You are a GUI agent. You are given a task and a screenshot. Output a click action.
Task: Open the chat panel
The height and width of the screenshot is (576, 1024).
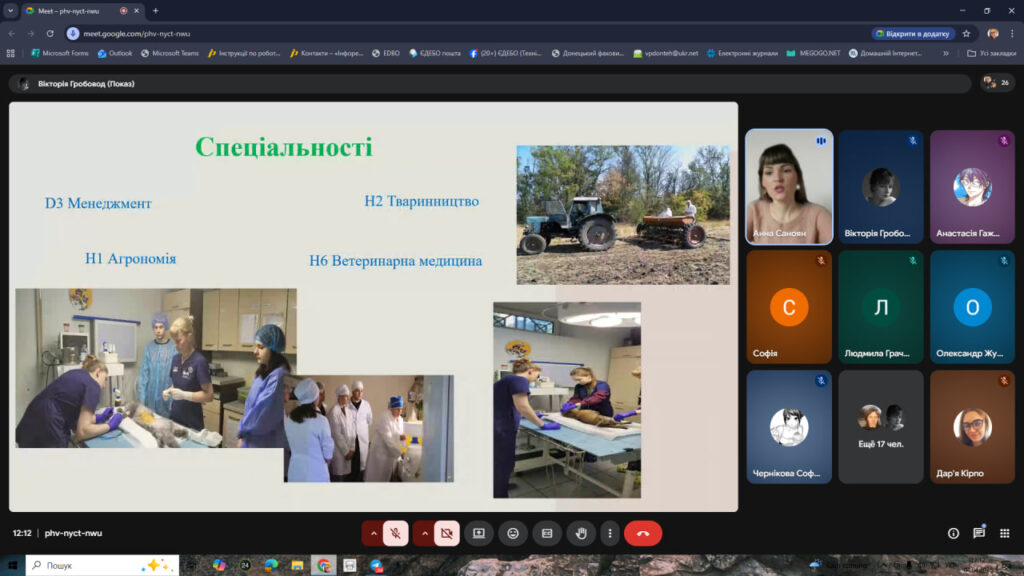coord(979,534)
